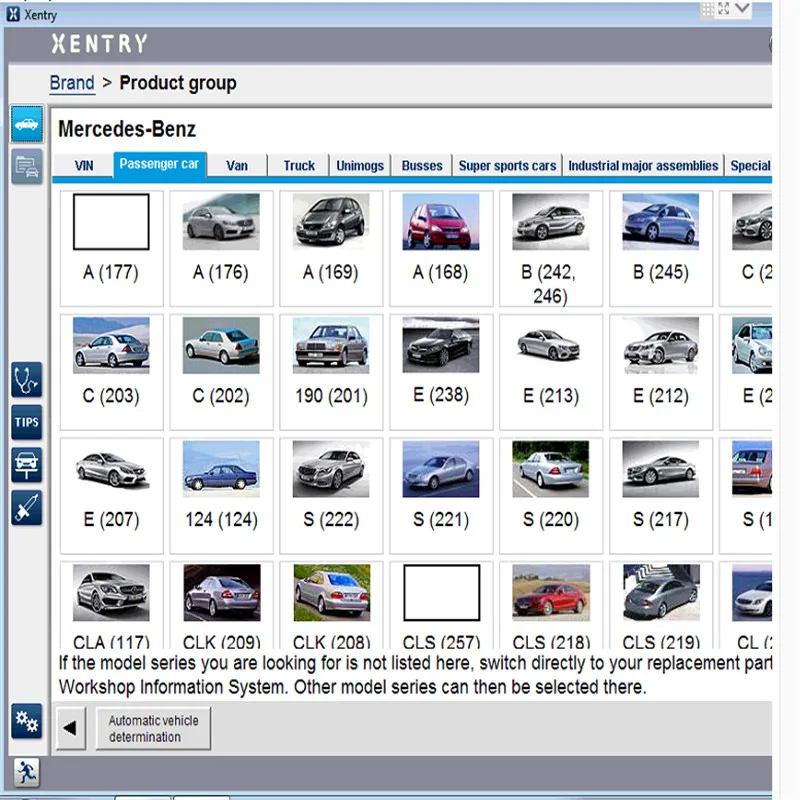This screenshot has width=800, height=800.
Task: Open the settings gears sidebar icon
Action: 27,721
